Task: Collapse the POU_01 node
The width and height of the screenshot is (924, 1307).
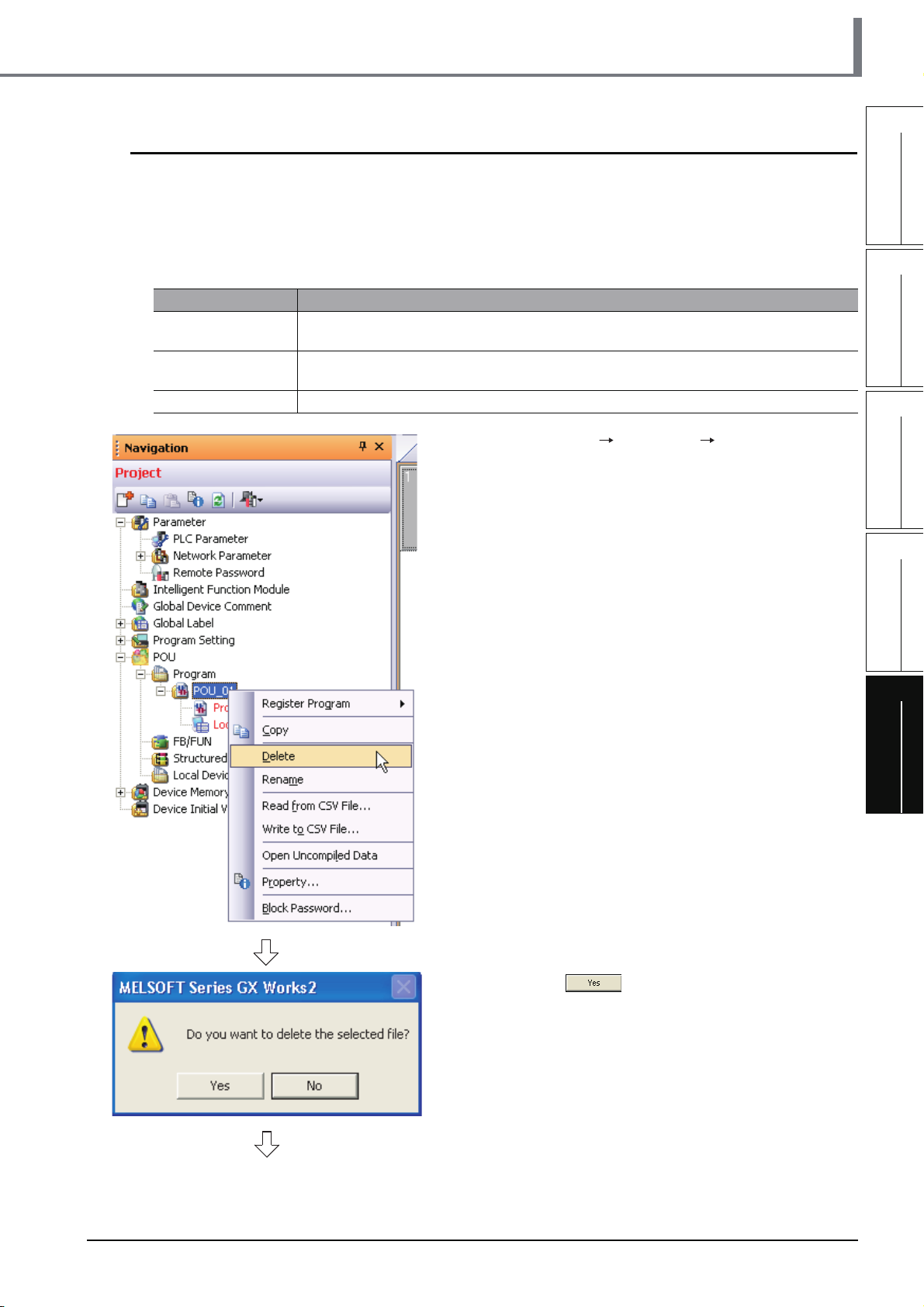Action: coord(161,691)
